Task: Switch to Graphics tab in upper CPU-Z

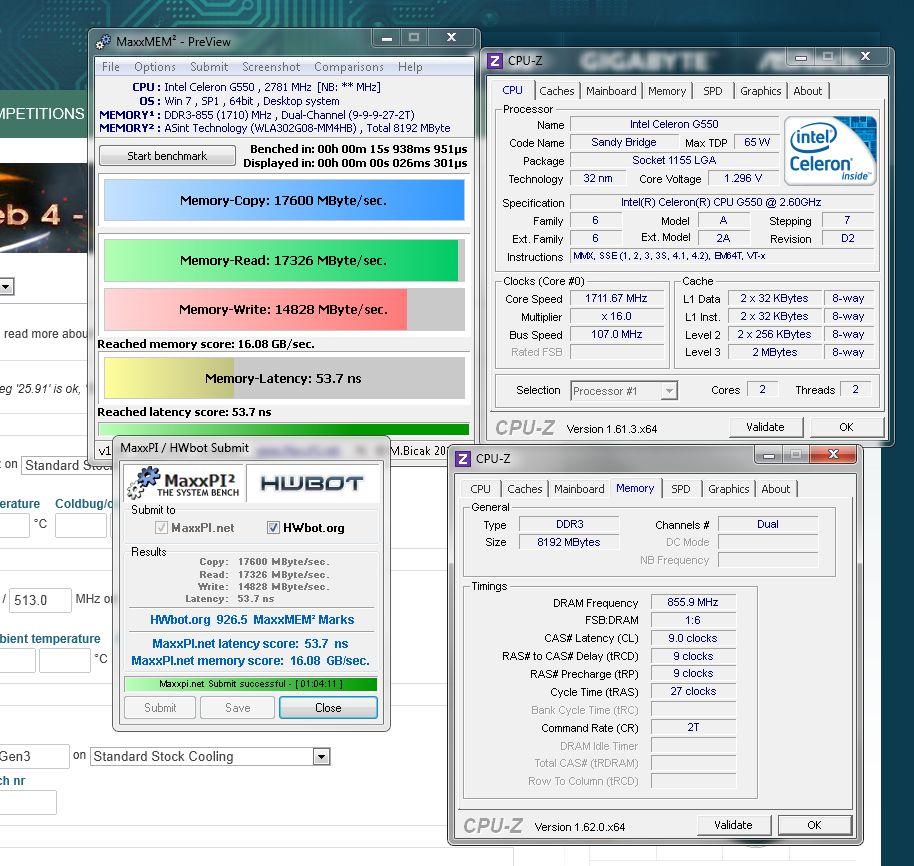Action: tap(760, 91)
